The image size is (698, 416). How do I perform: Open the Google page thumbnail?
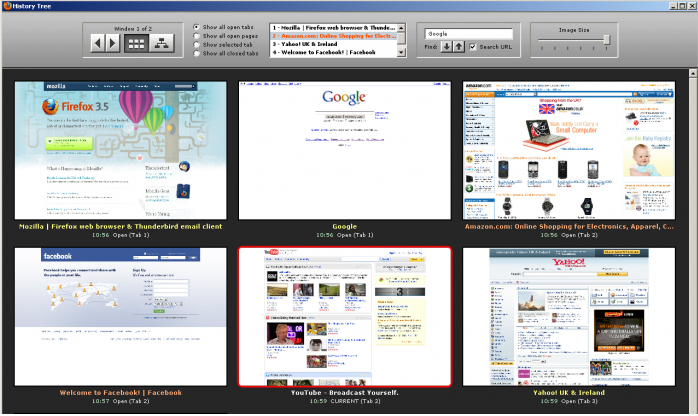[345, 150]
